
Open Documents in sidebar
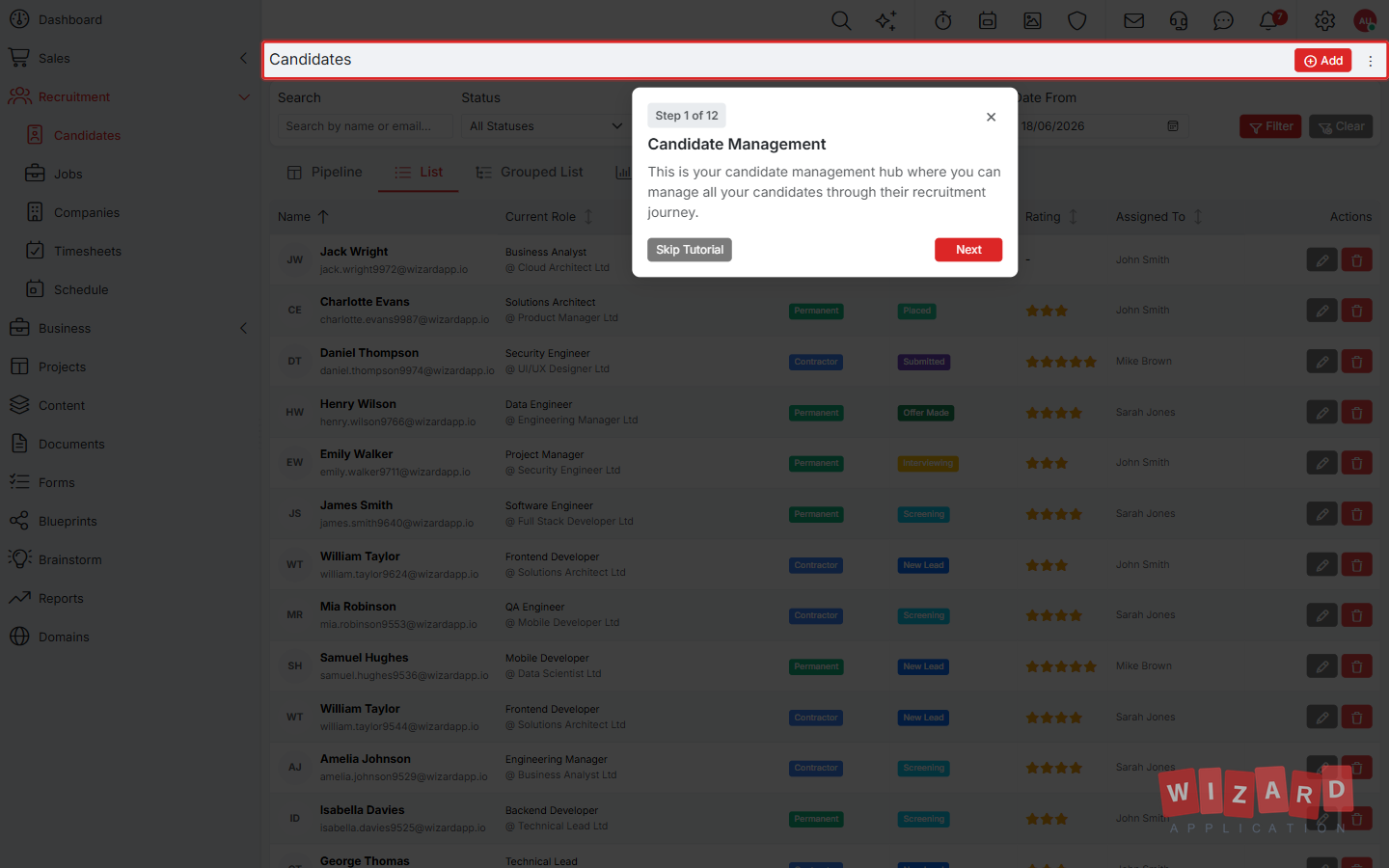pyautogui.click(x=71, y=444)
